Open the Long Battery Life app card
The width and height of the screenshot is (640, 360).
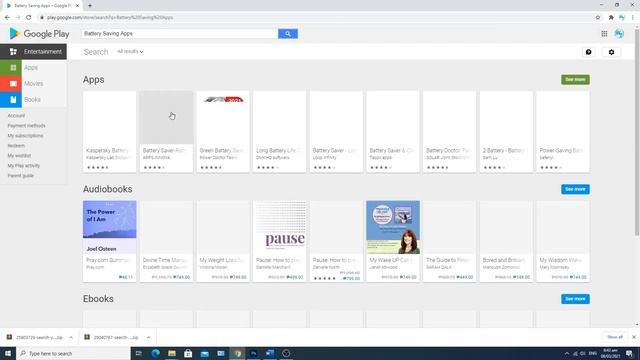pyautogui.click(x=280, y=132)
